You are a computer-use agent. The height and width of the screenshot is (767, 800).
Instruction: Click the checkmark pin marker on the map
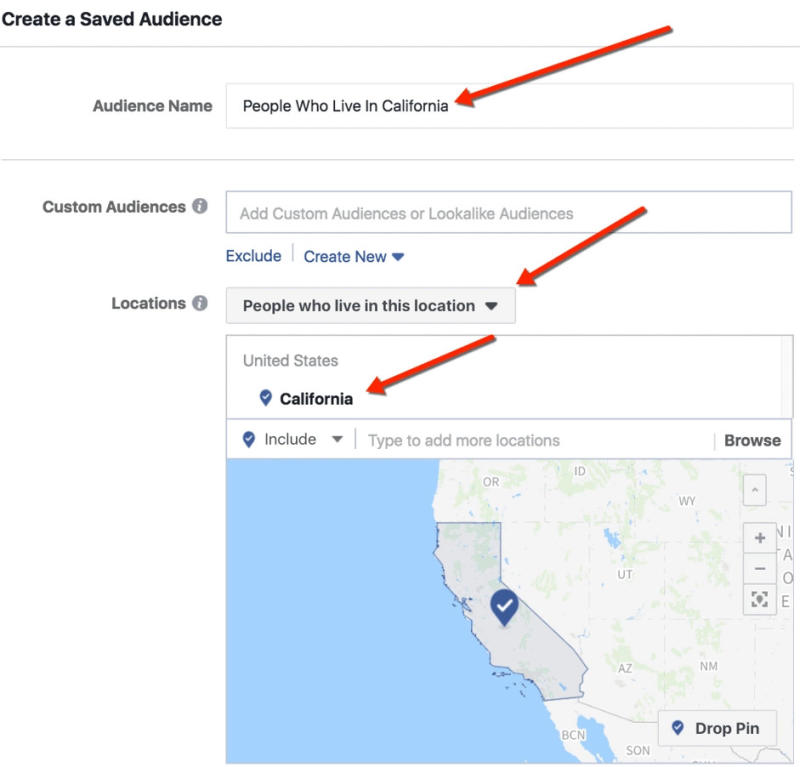505,605
